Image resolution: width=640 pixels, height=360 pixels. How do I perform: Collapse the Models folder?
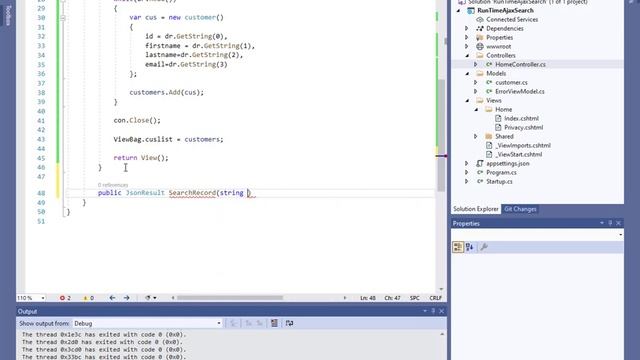click(x=467, y=73)
